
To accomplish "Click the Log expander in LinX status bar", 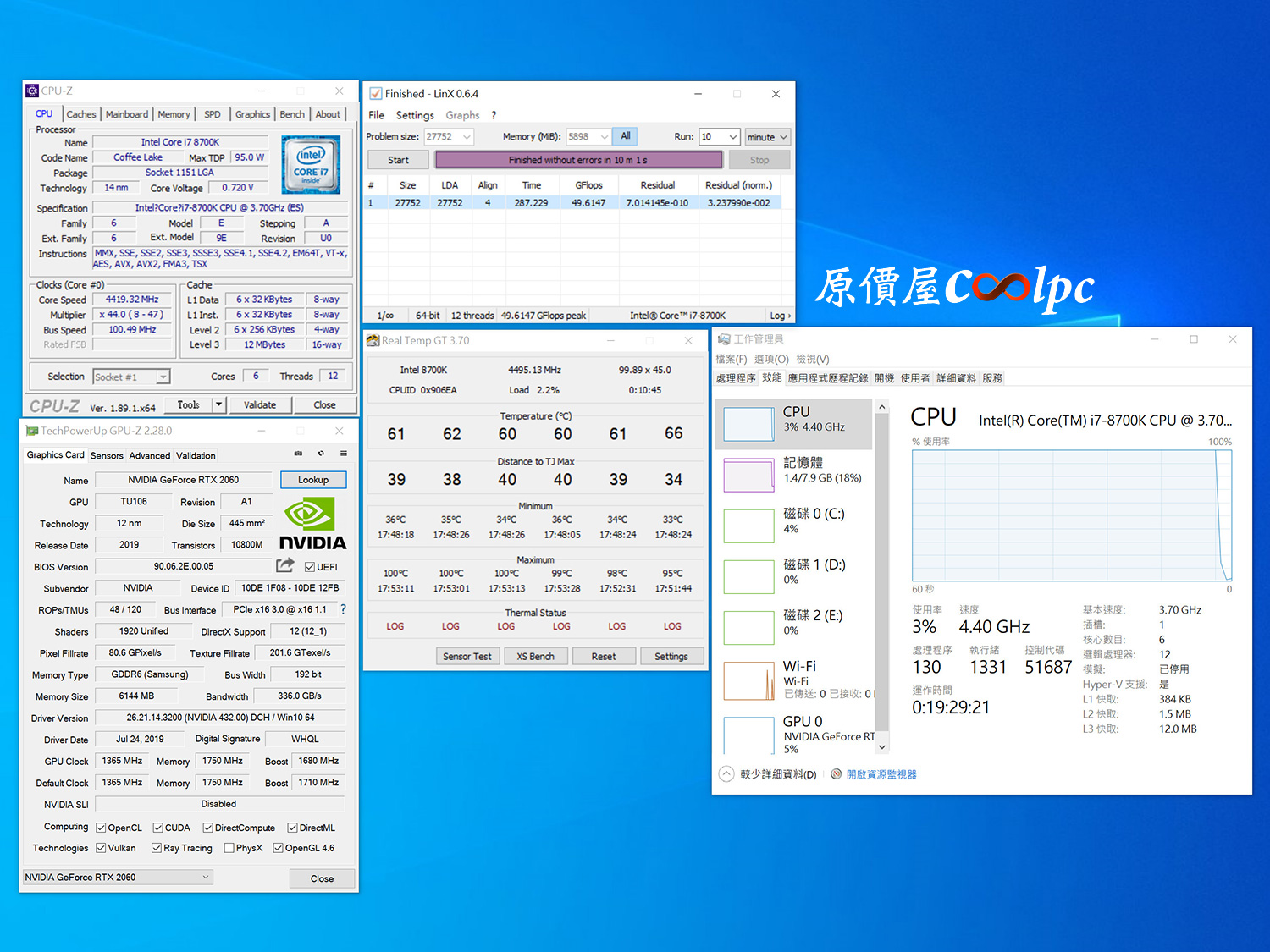I will pos(781,316).
